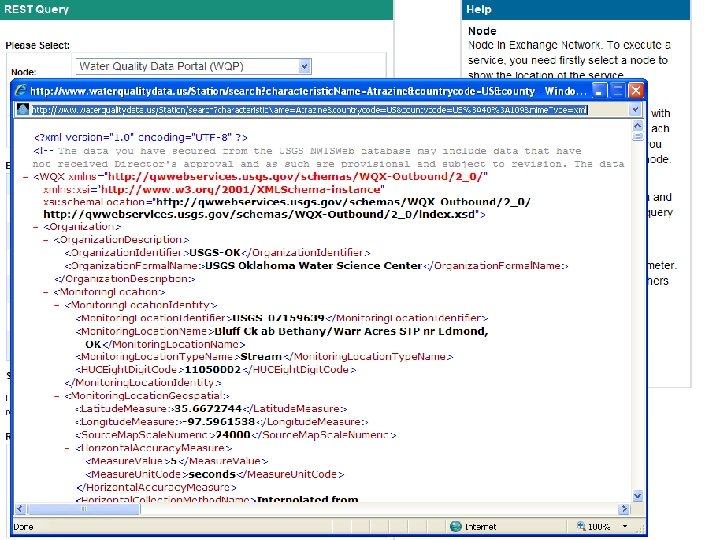Minimize the waterqualitydata popup window
This screenshot has height=540, width=720.
[599, 90]
